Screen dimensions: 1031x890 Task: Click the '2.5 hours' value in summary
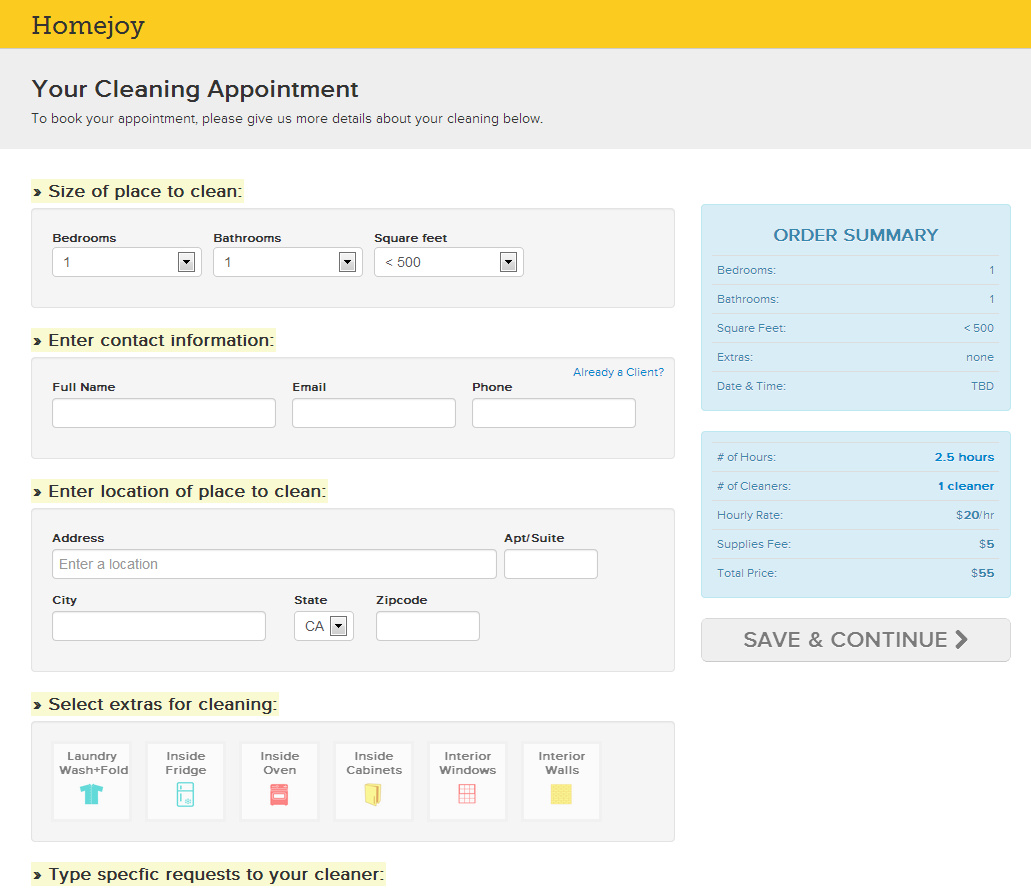[x=965, y=457]
